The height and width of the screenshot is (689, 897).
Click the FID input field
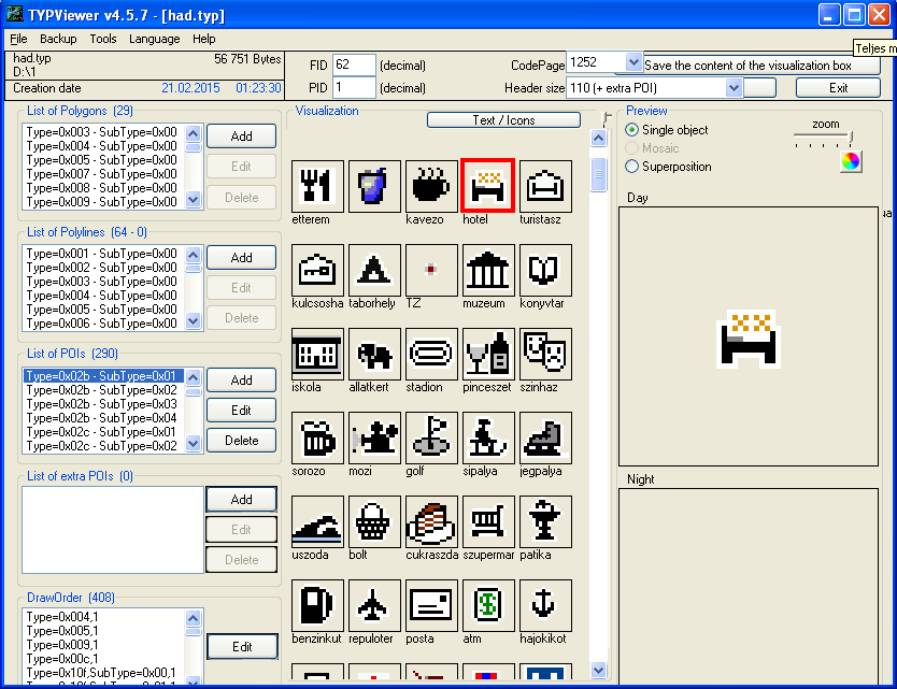click(354, 65)
